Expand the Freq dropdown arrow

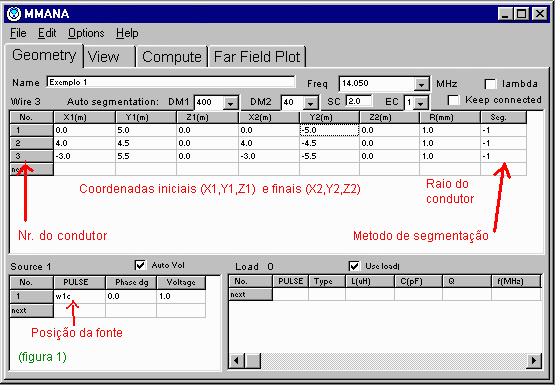coord(421,85)
